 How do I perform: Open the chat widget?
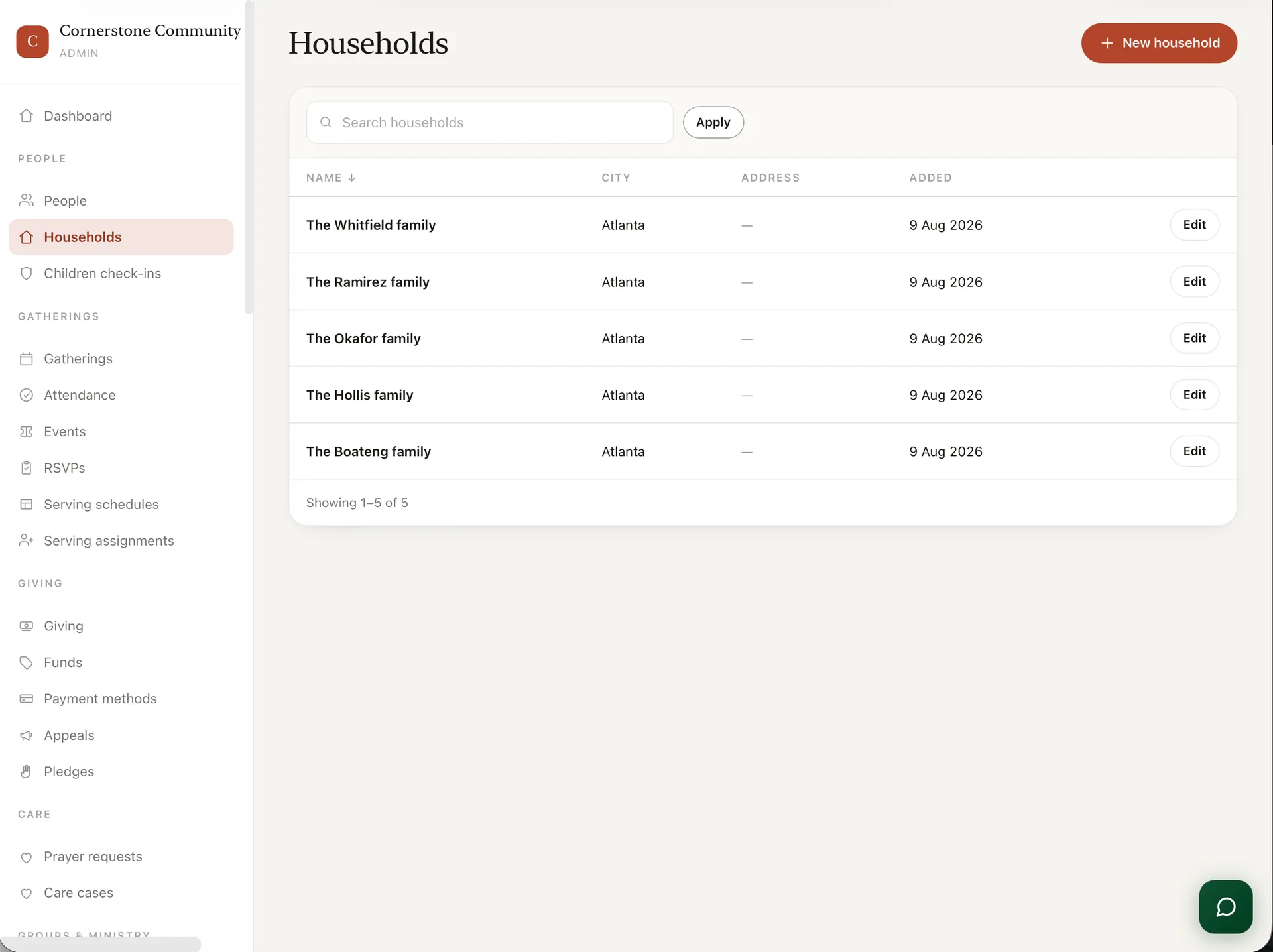pos(1225,907)
